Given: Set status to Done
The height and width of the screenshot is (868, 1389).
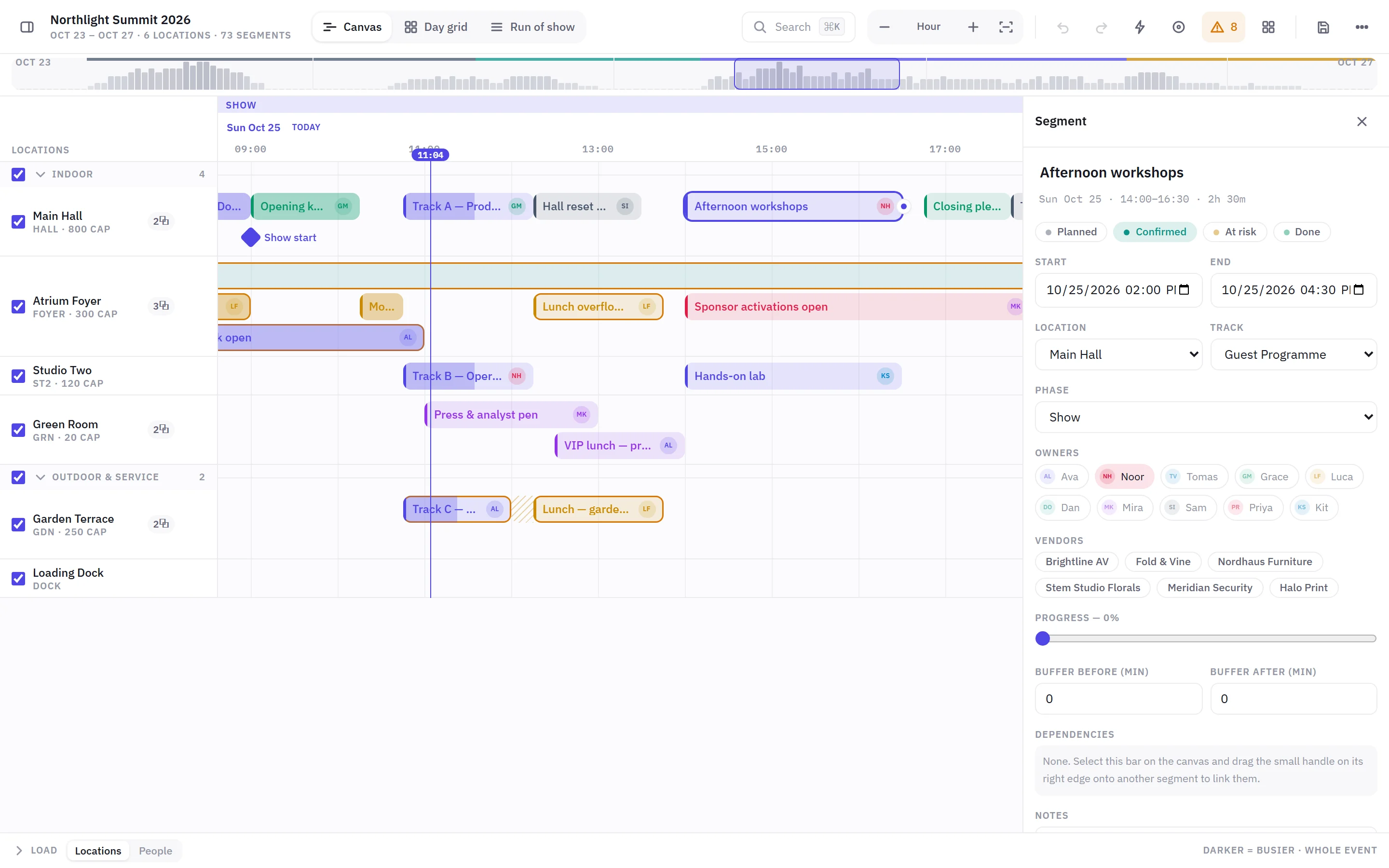Looking at the screenshot, I should [x=1302, y=232].
